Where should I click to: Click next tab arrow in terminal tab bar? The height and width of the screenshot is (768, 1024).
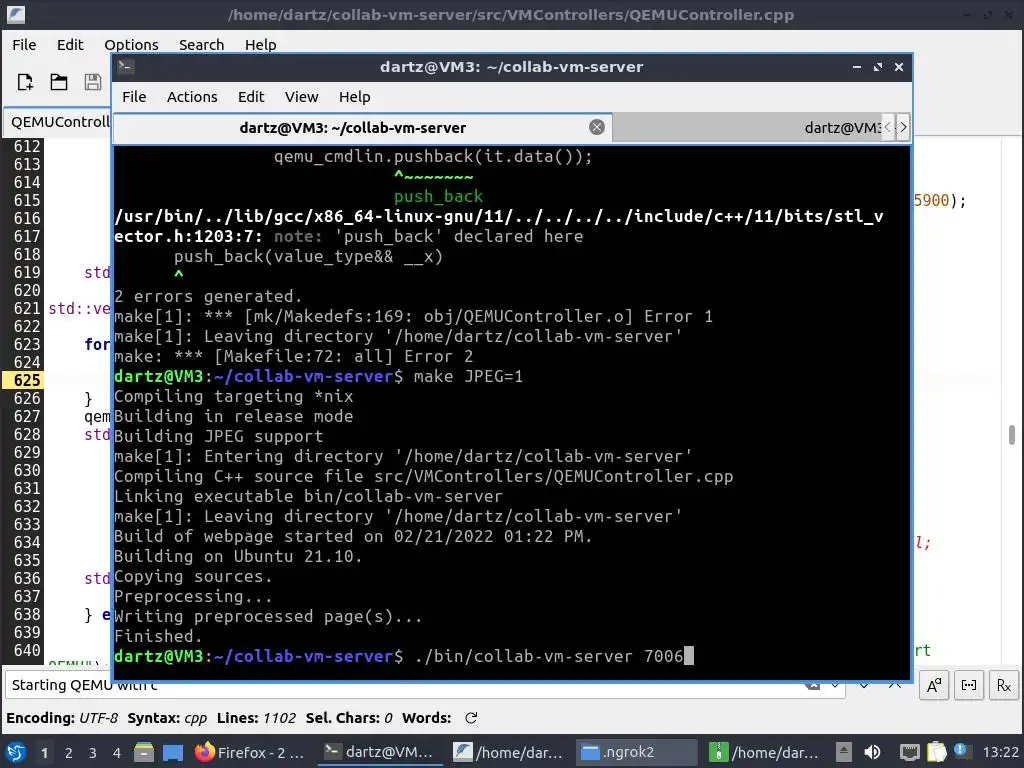(903, 127)
